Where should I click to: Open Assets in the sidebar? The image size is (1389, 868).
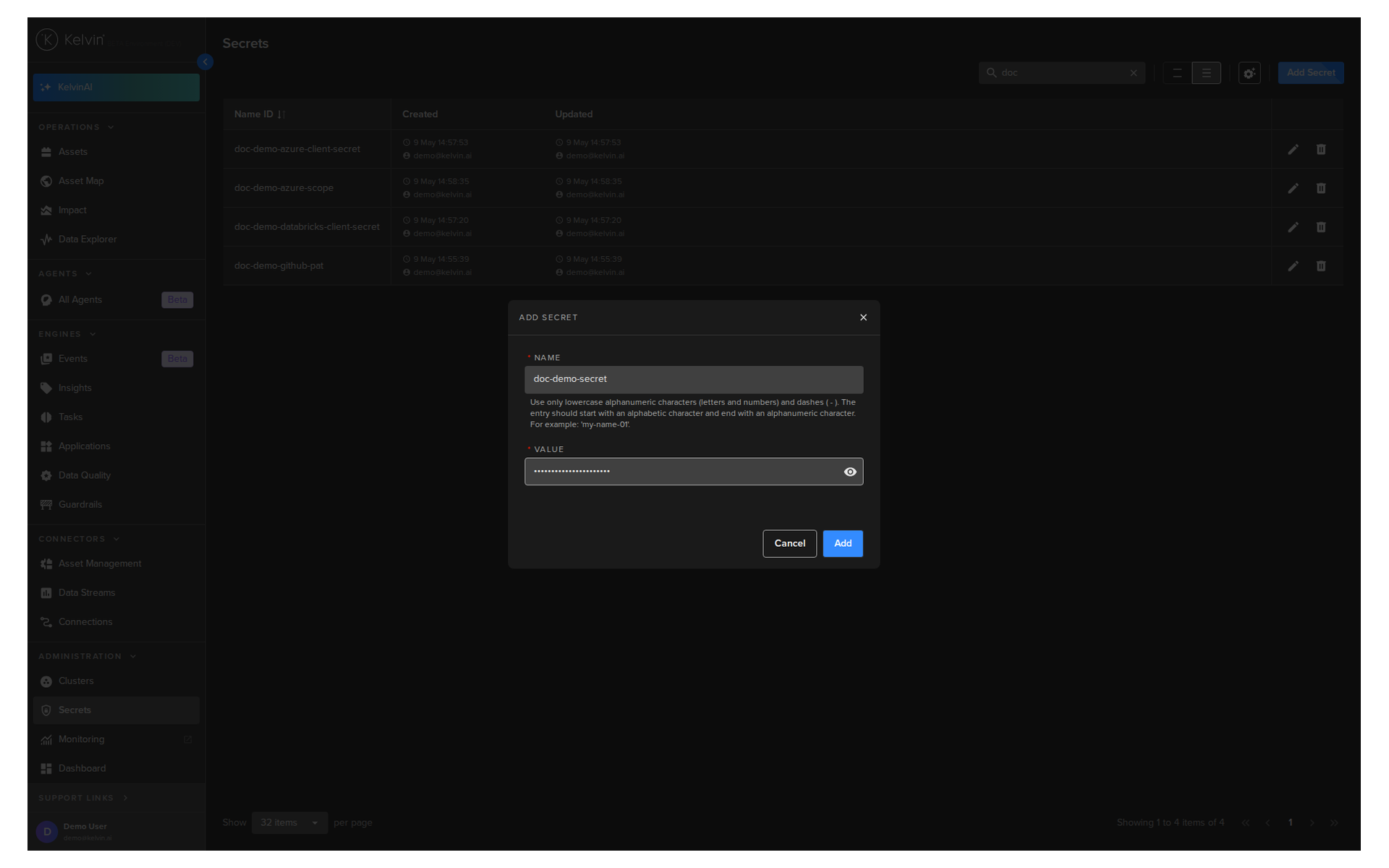click(116, 152)
